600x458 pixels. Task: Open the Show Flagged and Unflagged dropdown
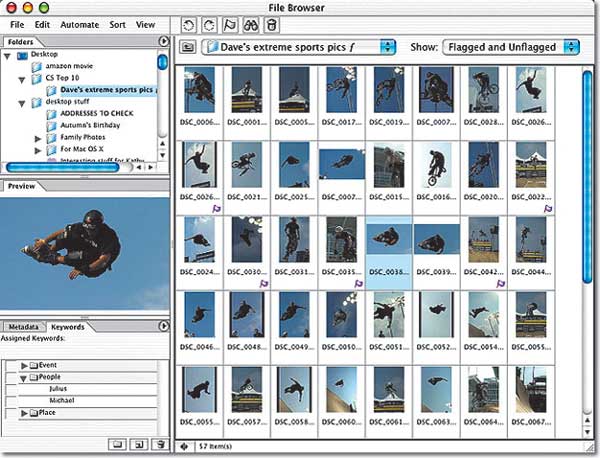(511, 47)
